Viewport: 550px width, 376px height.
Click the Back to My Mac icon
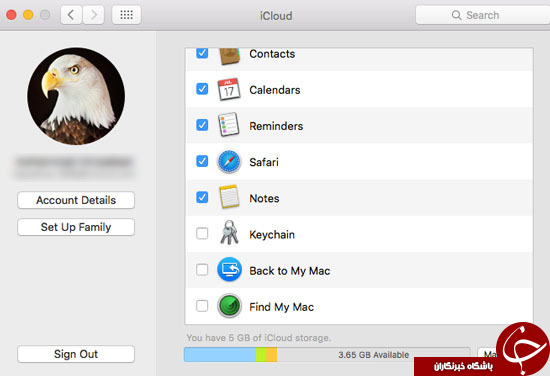[229, 270]
